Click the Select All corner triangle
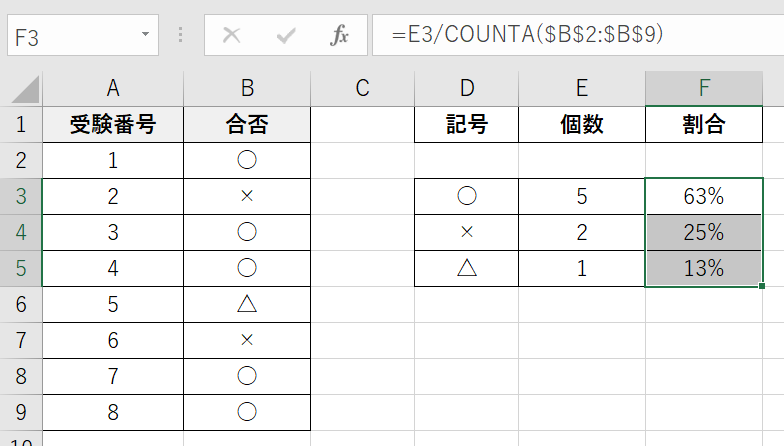This screenshot has height=446, width=784. [22, 88]
